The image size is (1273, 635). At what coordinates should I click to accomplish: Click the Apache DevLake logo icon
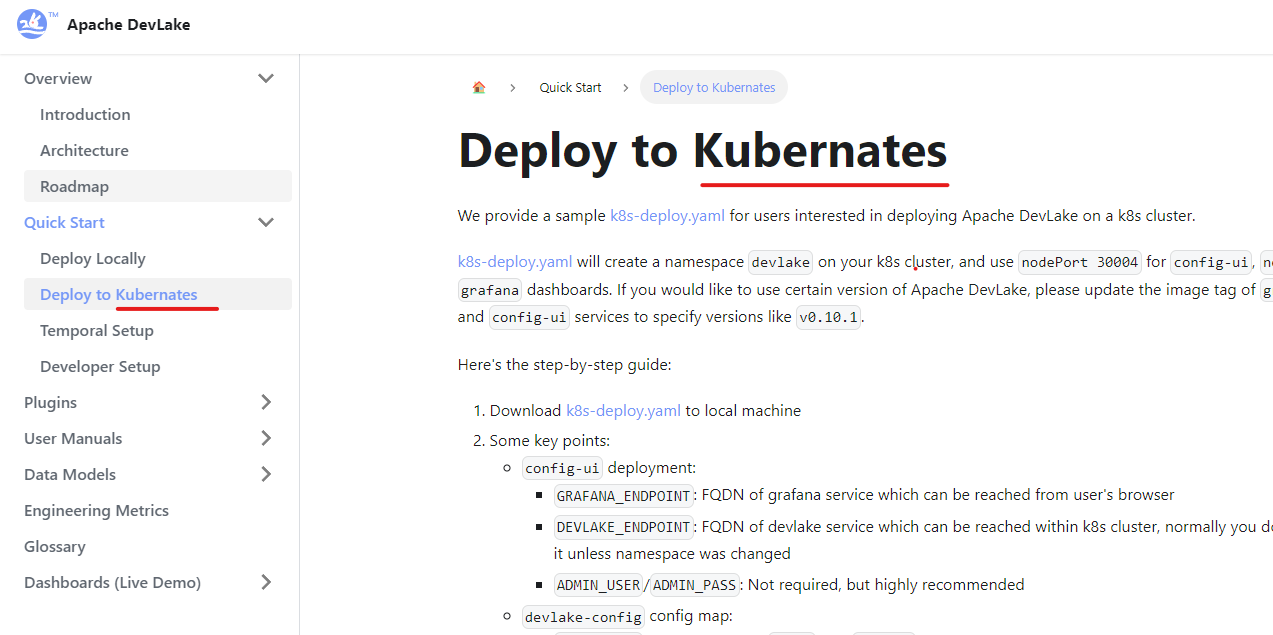pos(33,24)
